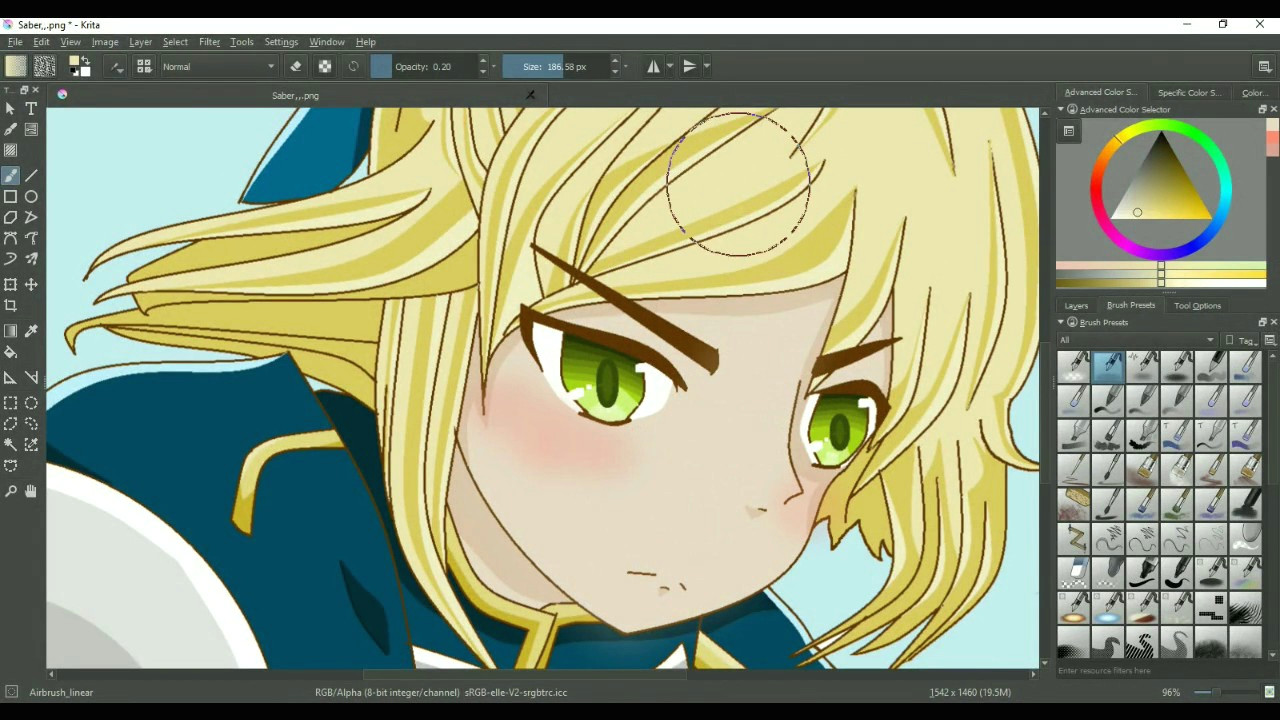1280x720 pixels.
Task: Click the brush Size slider
Action: [556, 66]
